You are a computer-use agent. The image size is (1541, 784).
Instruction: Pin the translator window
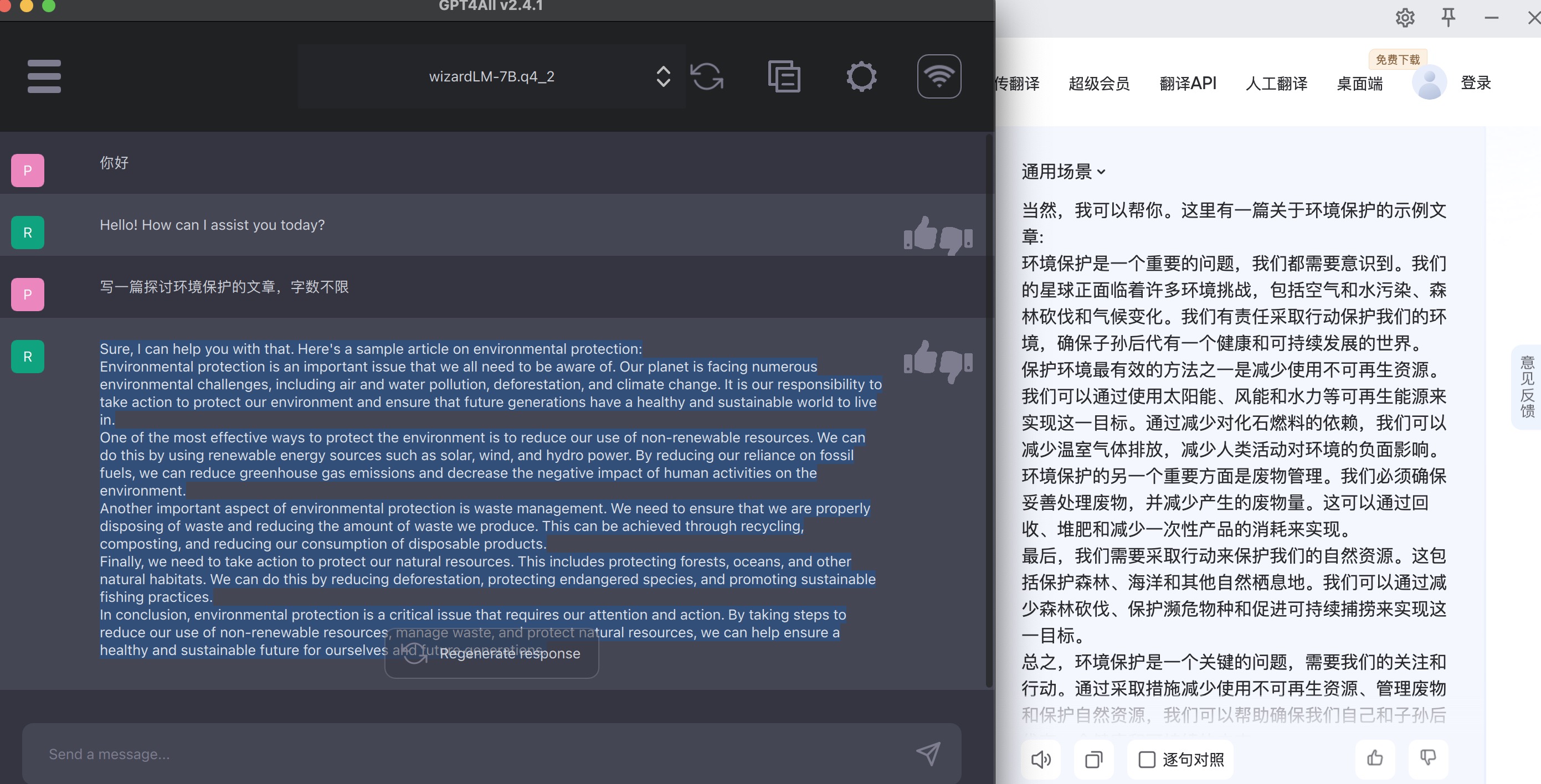1448,17
